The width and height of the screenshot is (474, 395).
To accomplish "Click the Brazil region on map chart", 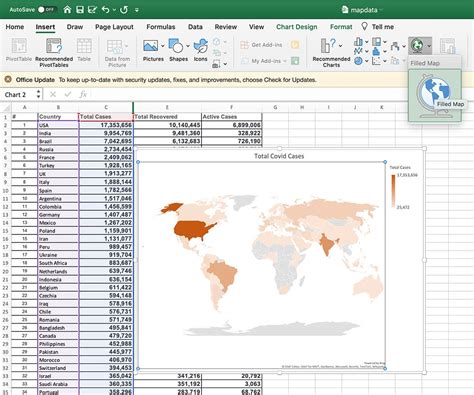I will (225, 273).
